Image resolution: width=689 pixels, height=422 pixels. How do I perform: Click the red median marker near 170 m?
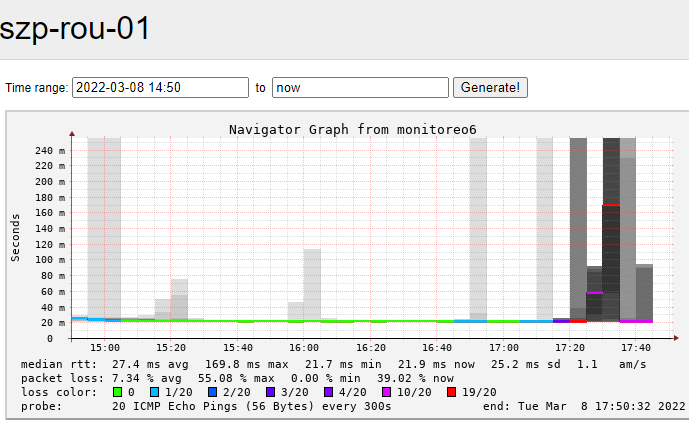point(611,205)
